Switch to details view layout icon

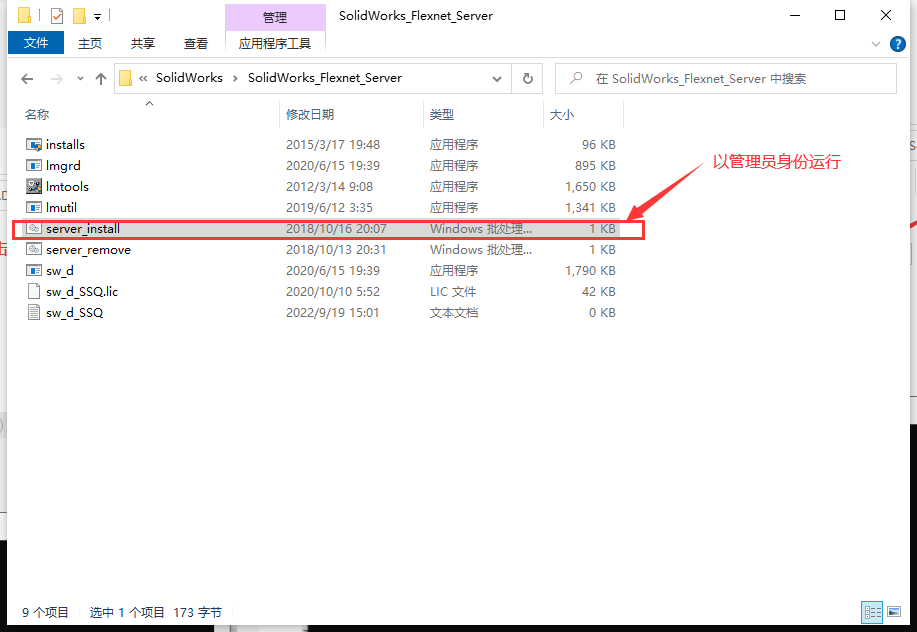872,612
